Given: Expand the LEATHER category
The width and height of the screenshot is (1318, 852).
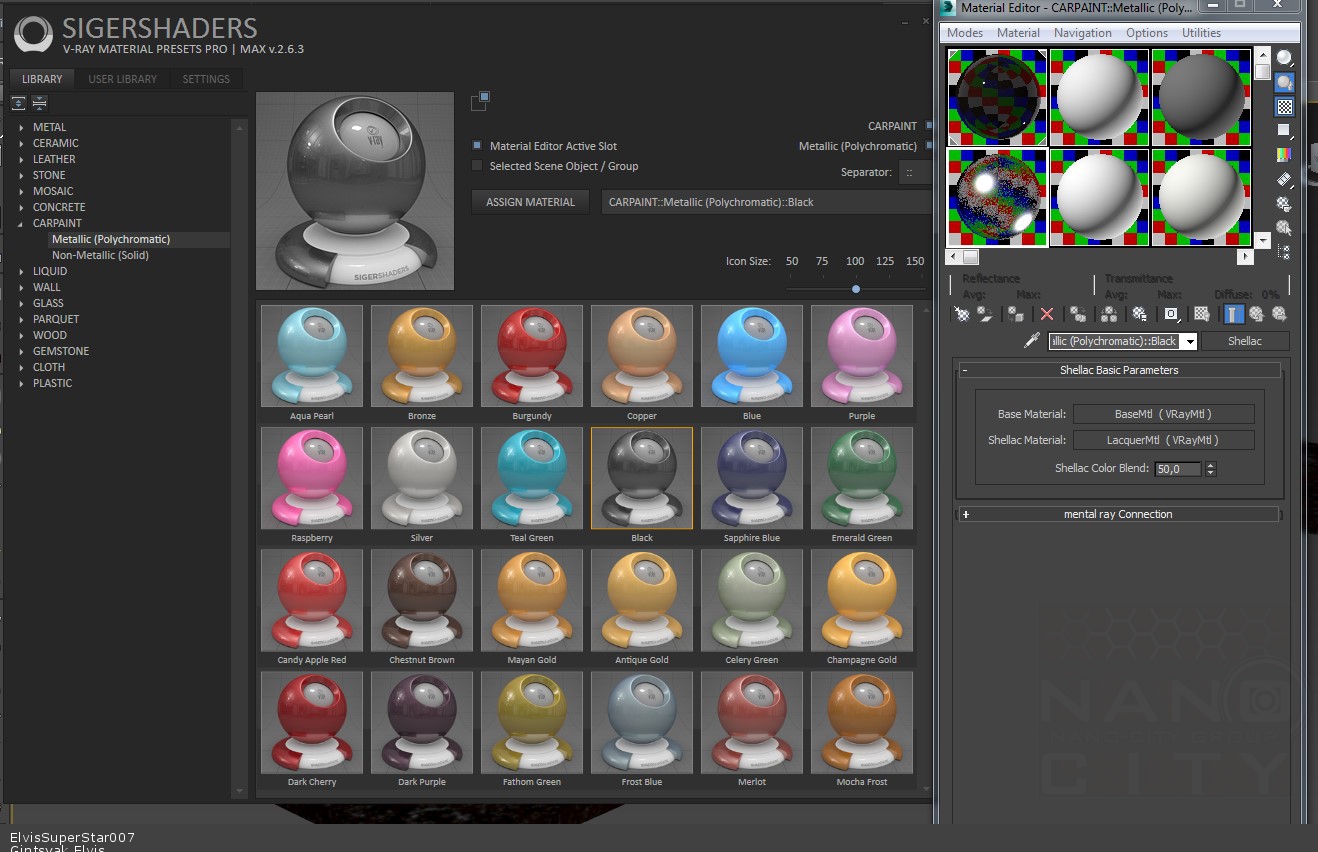Looking at the screenshot, I should (21, 159).
